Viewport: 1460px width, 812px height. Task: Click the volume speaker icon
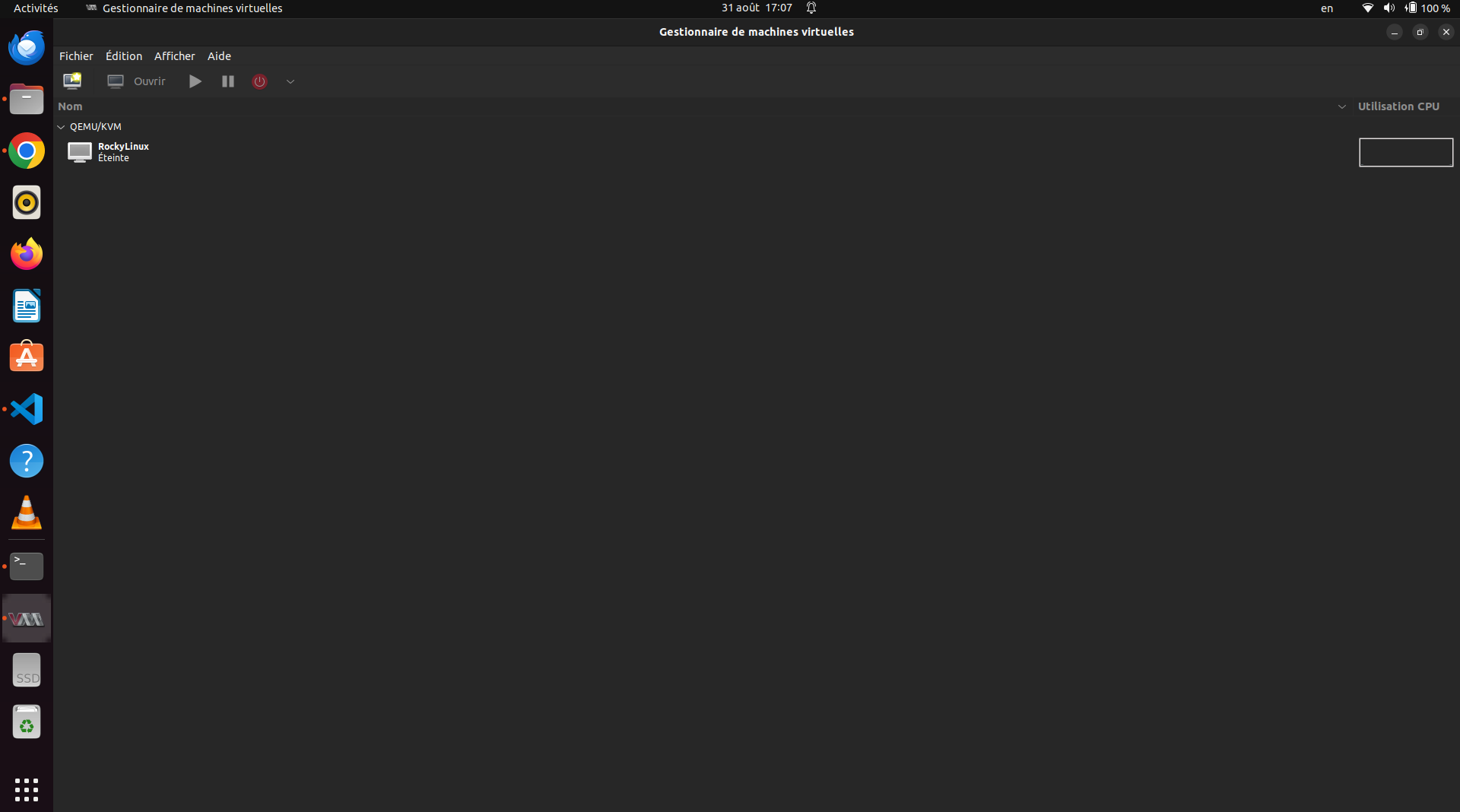(1389, 8)
